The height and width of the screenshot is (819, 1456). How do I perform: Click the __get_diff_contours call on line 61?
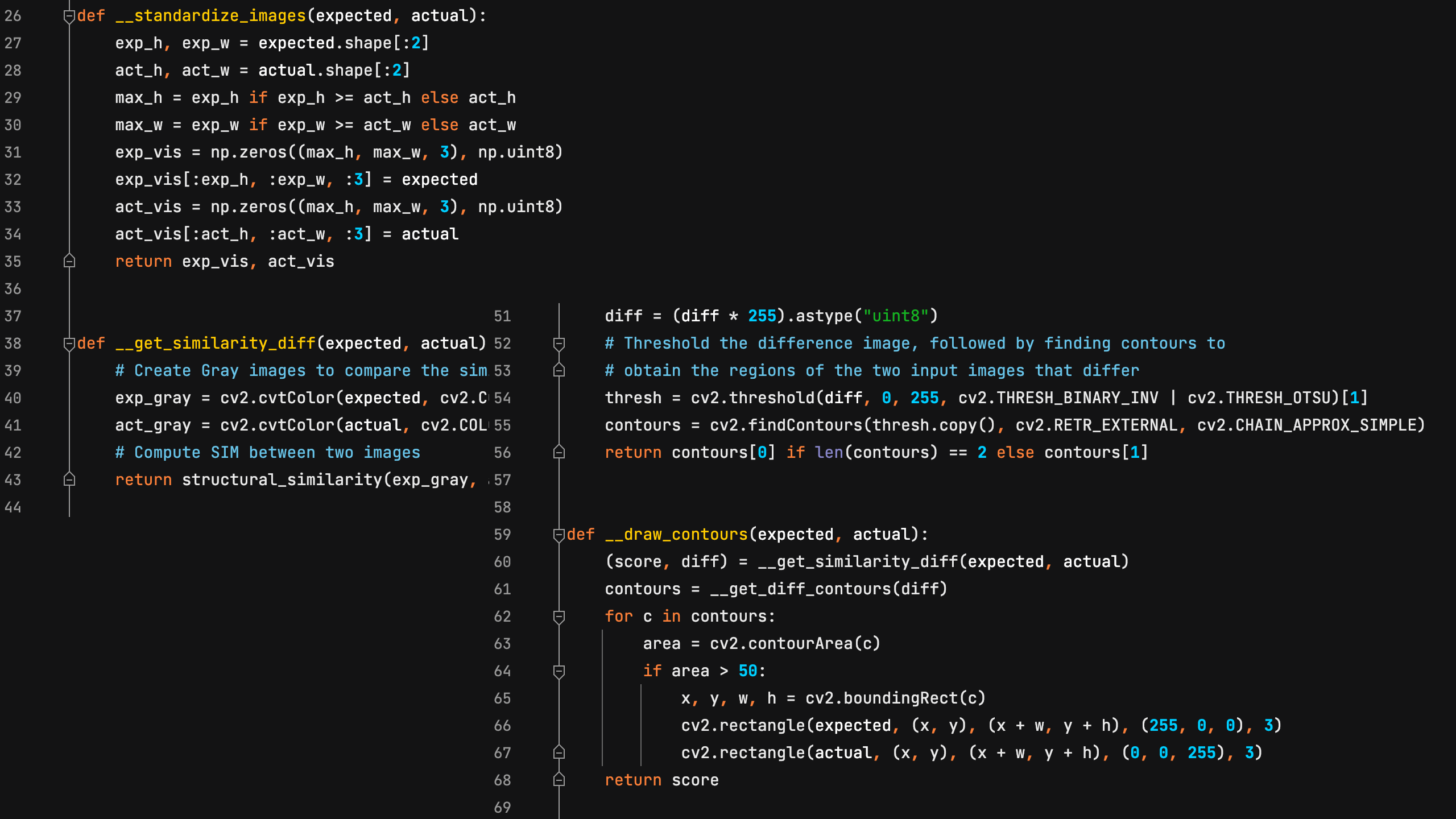click(801, 589)
